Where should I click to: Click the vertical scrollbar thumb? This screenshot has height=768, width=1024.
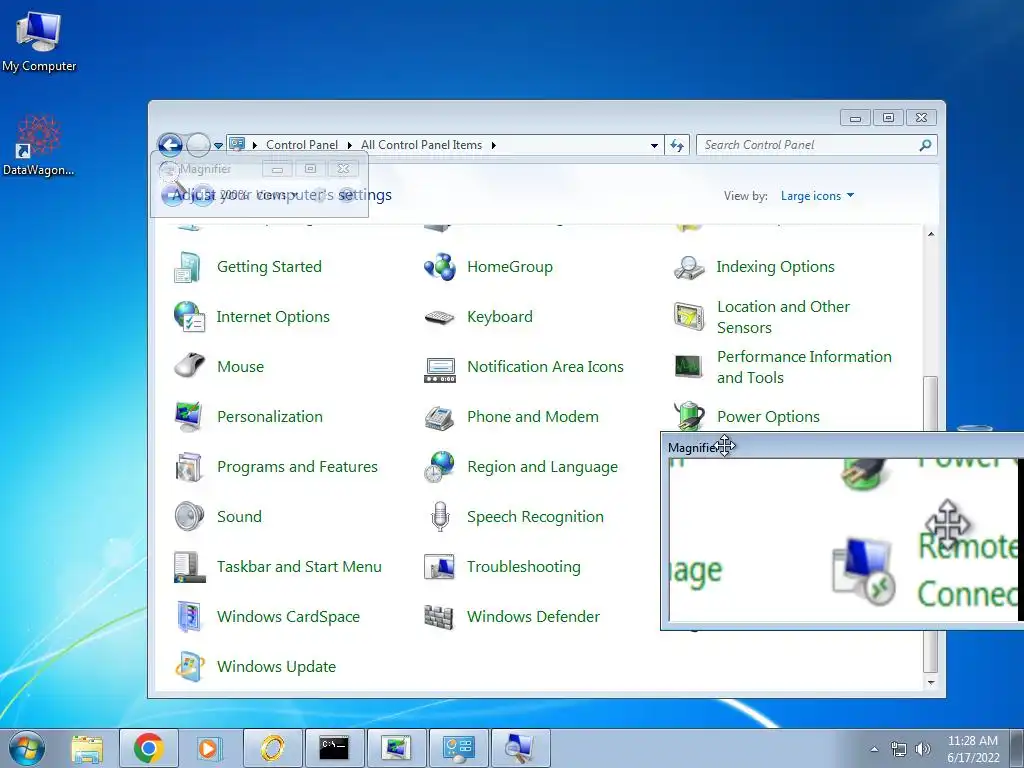(x=931, y=524)
